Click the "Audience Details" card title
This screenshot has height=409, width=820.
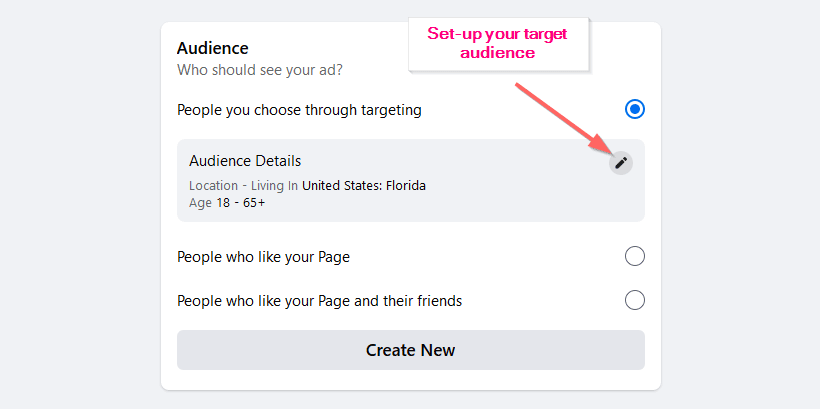coord(245,161)
